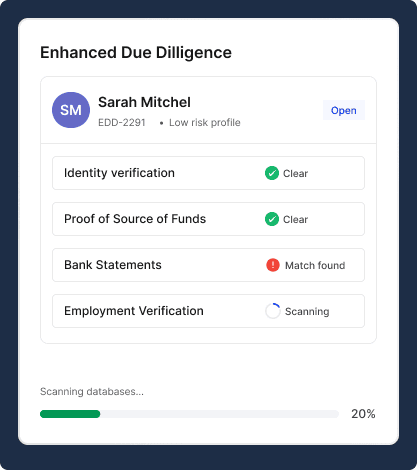The width and height of the screenshot is (417, 470).
Task: Click the green checkmark for Proof of Source of Funds
Action: (x=272, y=219)
